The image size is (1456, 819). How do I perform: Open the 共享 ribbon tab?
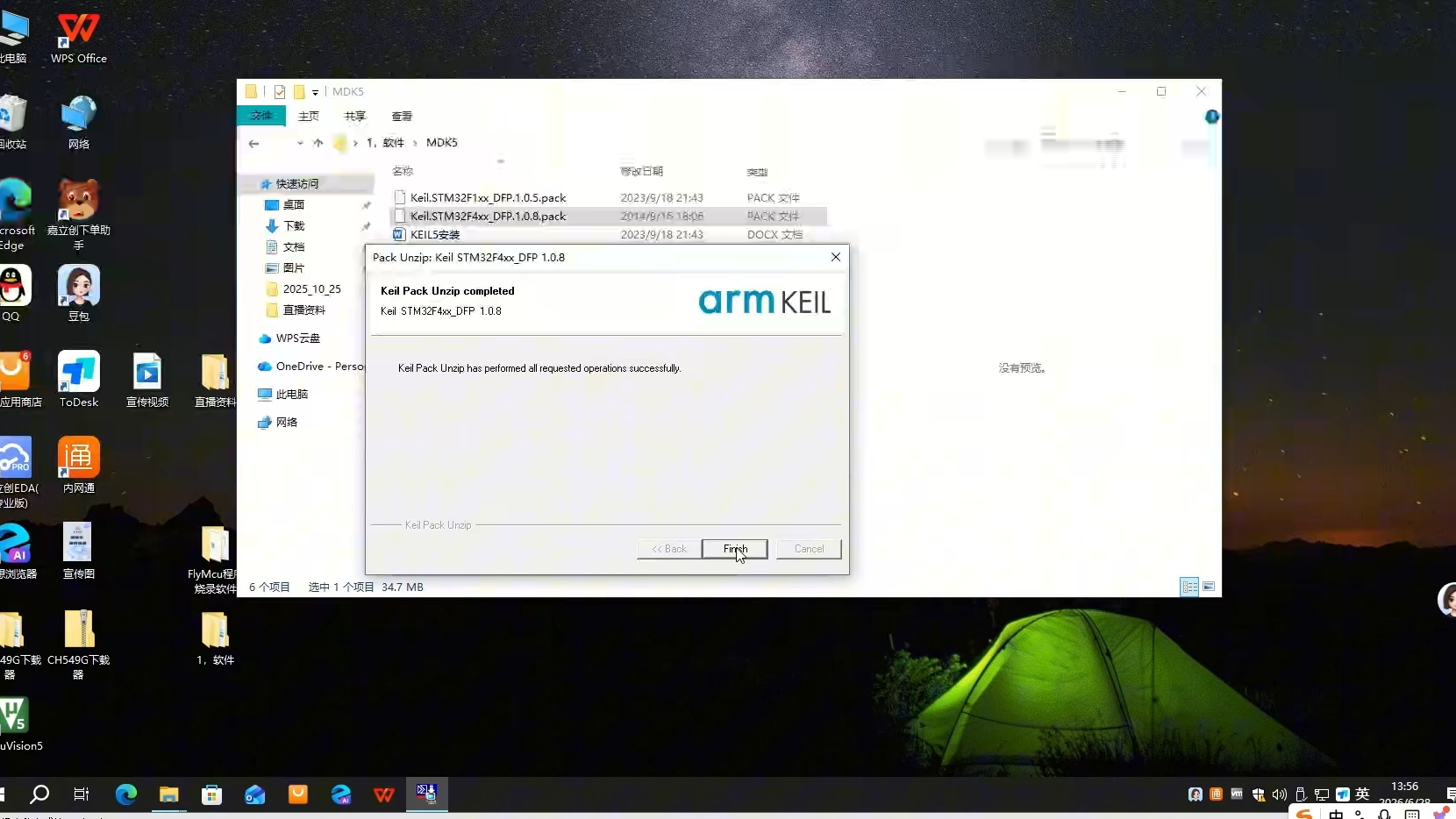click(355, 116)
